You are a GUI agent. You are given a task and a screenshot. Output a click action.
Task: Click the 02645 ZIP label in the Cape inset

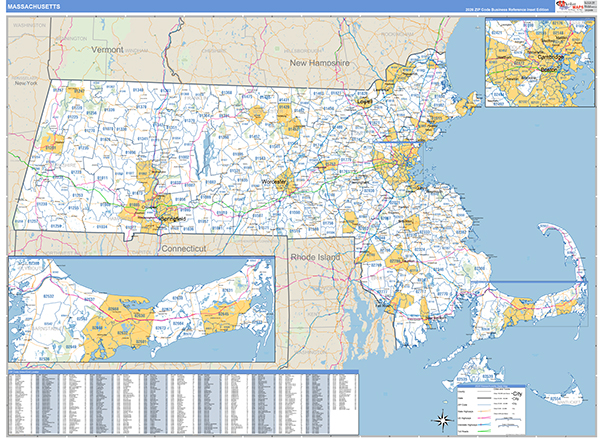point(223,314)
